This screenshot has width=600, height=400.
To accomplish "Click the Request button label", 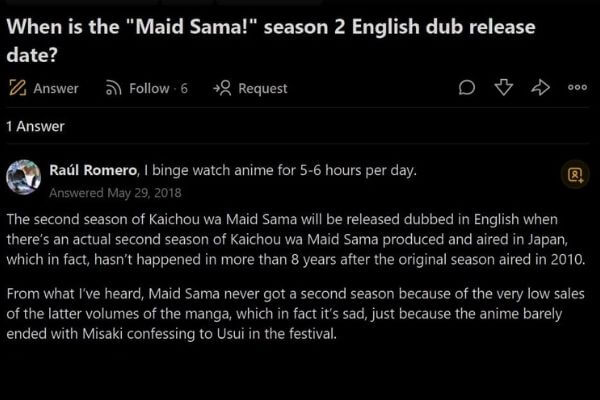I will (x=263, y=88).
